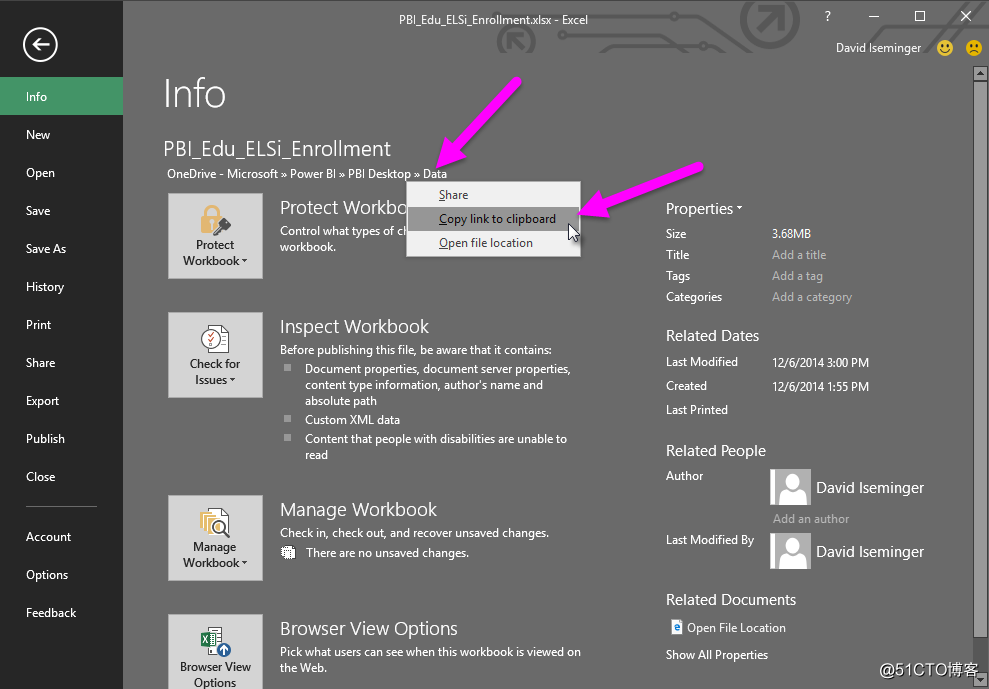Image resolution: width=989 pixels, height=689 pixels.
Task: Select Copy link to clipboard
Action: click(x=493, y=219)
